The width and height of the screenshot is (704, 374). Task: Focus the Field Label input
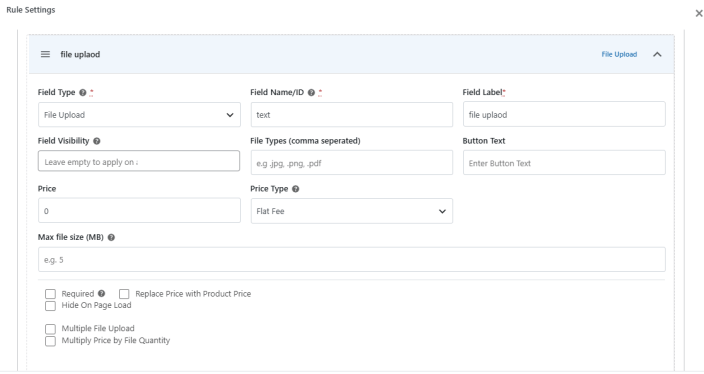[x=564, y=114]
